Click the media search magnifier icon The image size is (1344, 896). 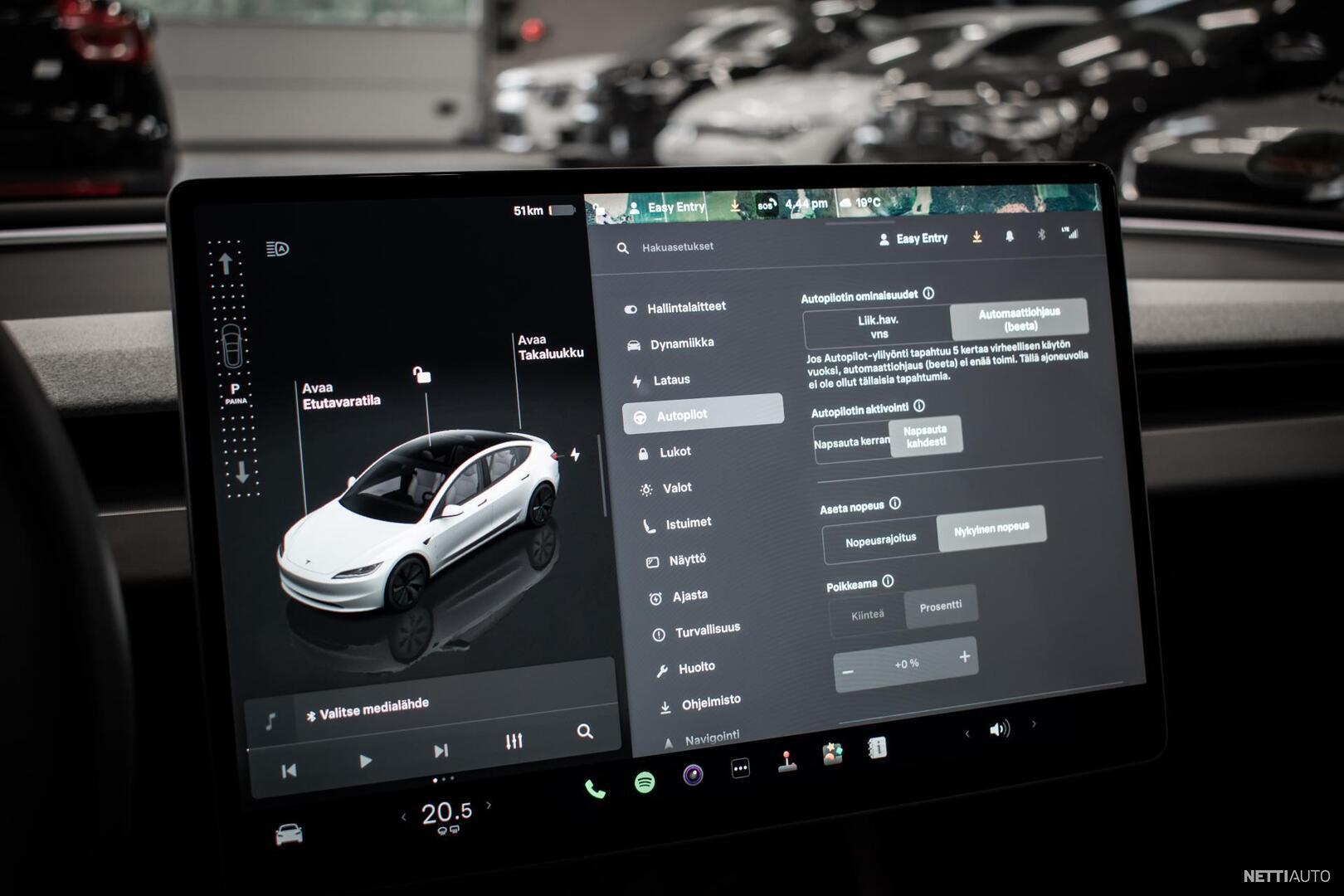(x=585, y=731)
